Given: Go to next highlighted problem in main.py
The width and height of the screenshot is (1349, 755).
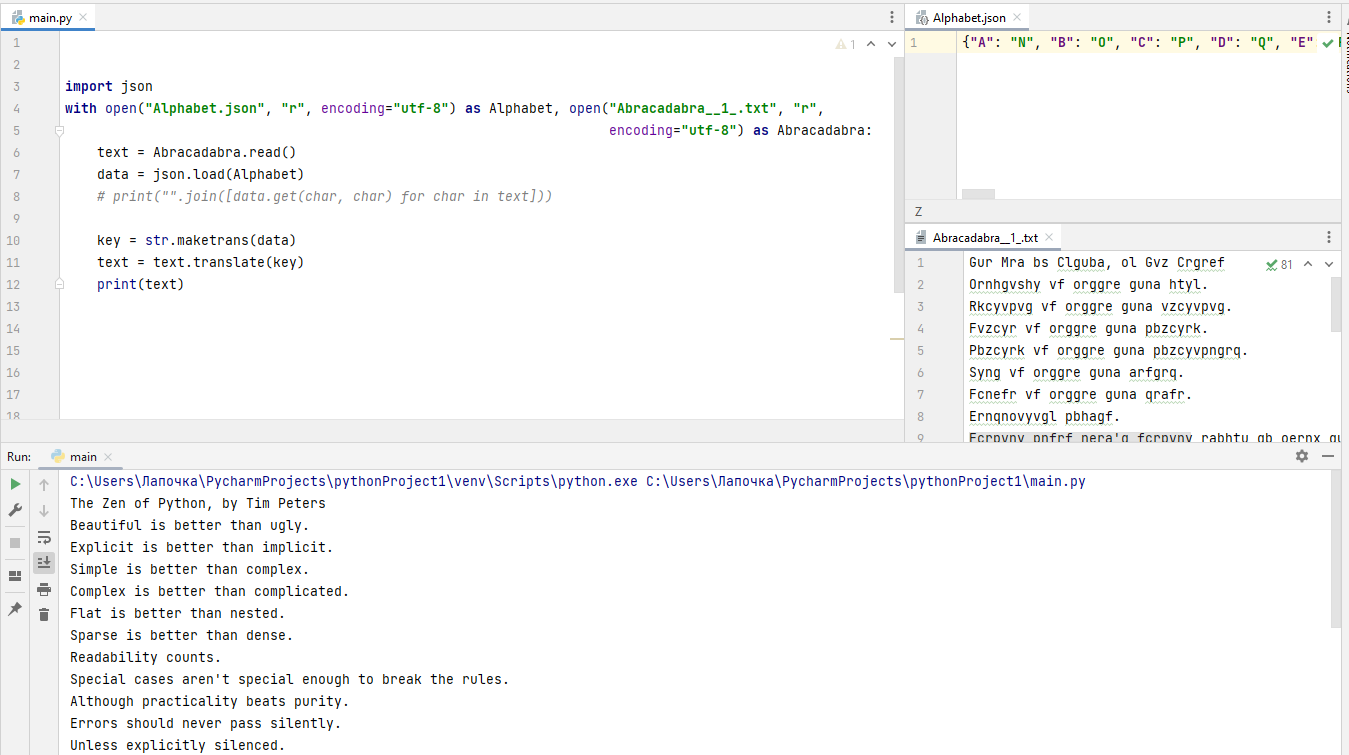Looking at the screenshot, I should coord(890,44).
